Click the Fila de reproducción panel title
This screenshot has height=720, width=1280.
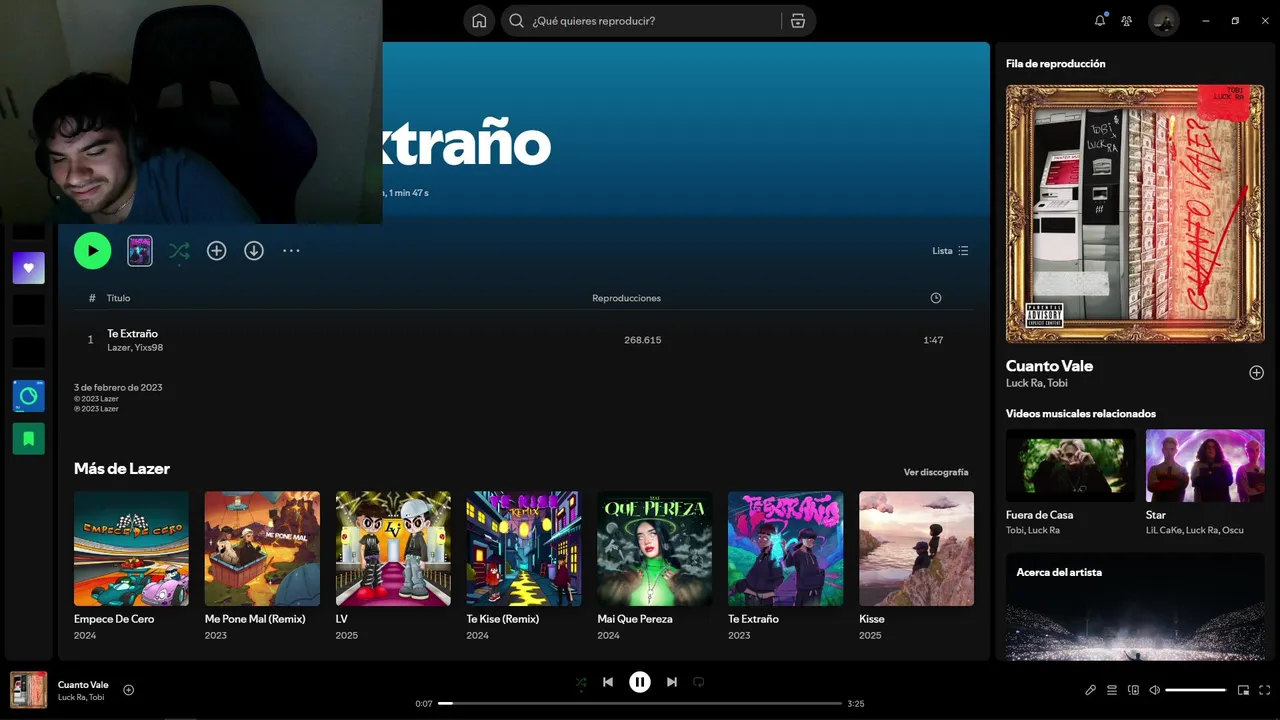1055,64
